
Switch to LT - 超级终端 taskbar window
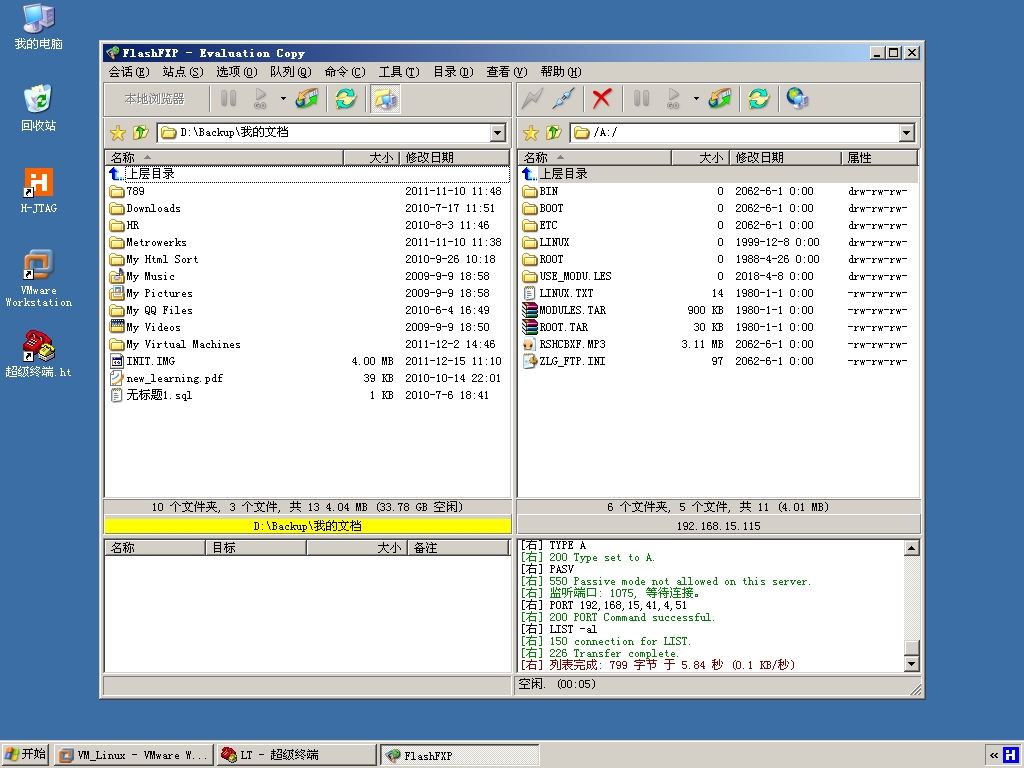(296, 755)
